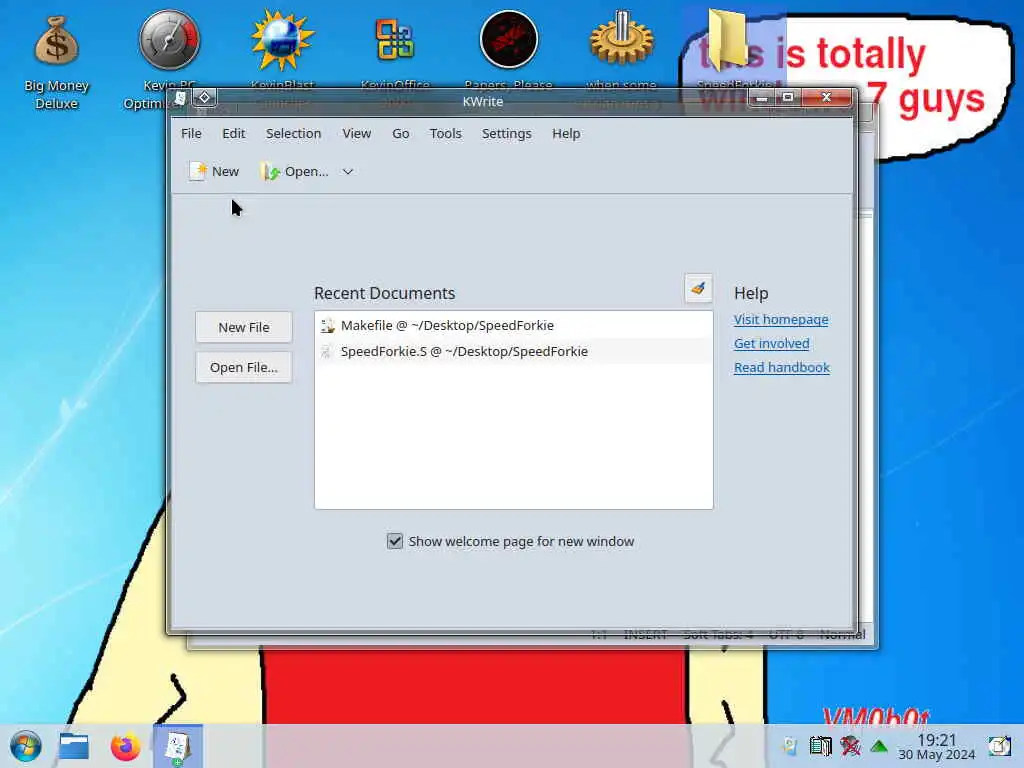Expand the Open recent dropdown arrow
The height and width of the screenshot is (768, 1024).
click(x=347, y=172)
